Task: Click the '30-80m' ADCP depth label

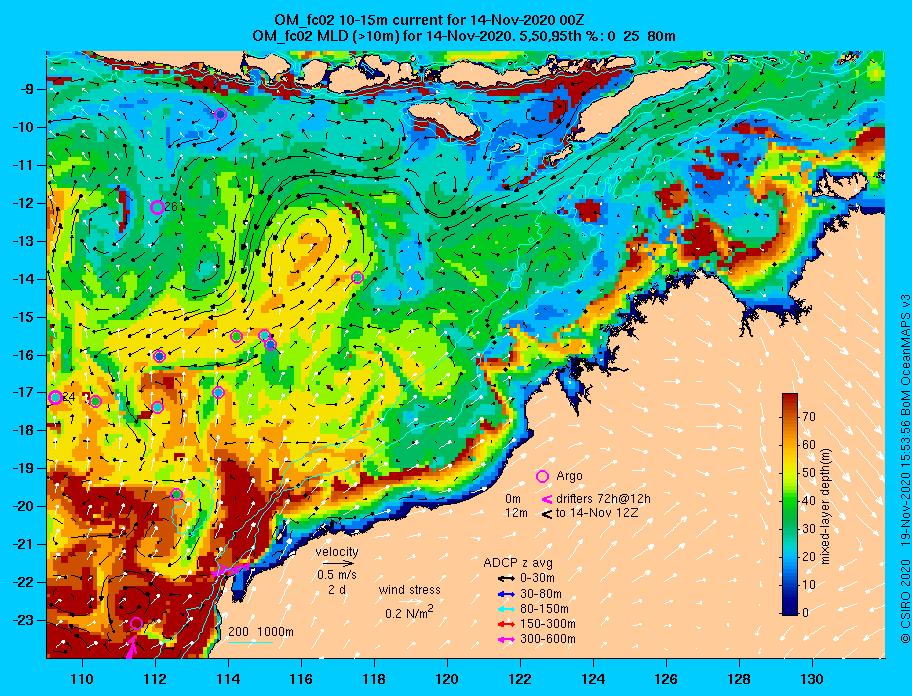Action: click(x=540, y=594)
